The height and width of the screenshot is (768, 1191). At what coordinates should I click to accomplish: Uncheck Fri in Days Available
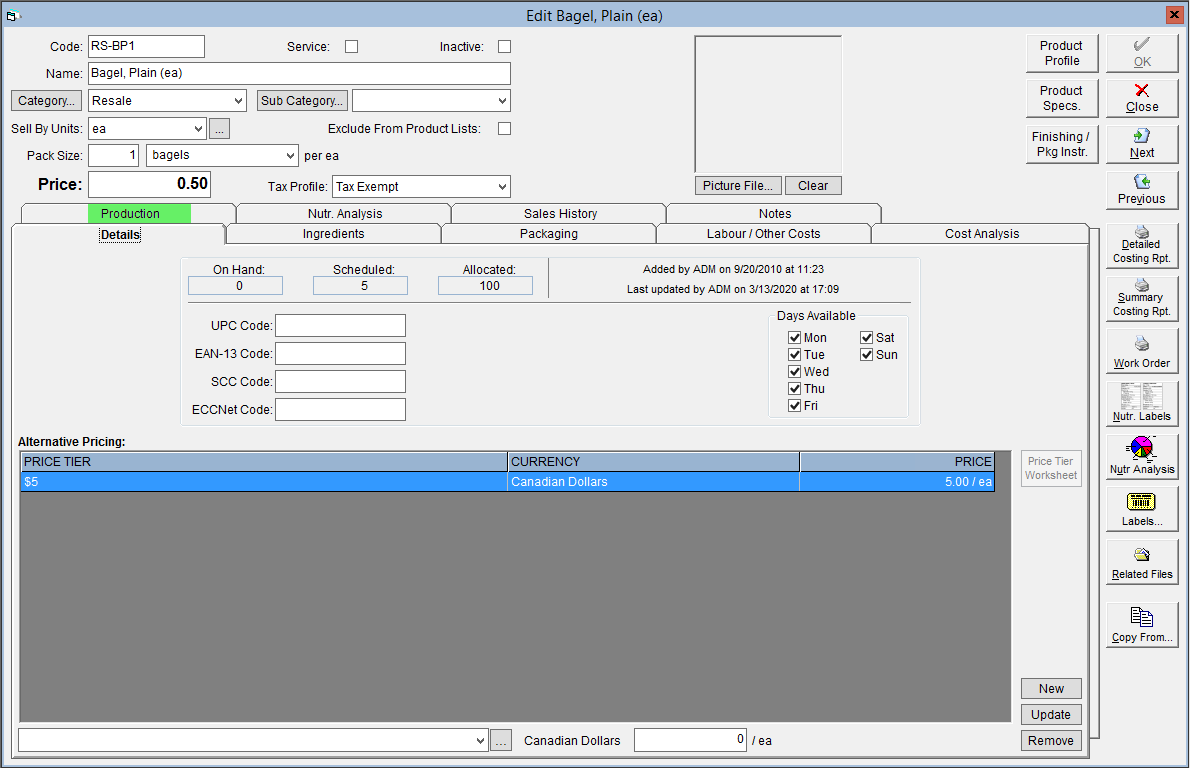coord(795,406)
